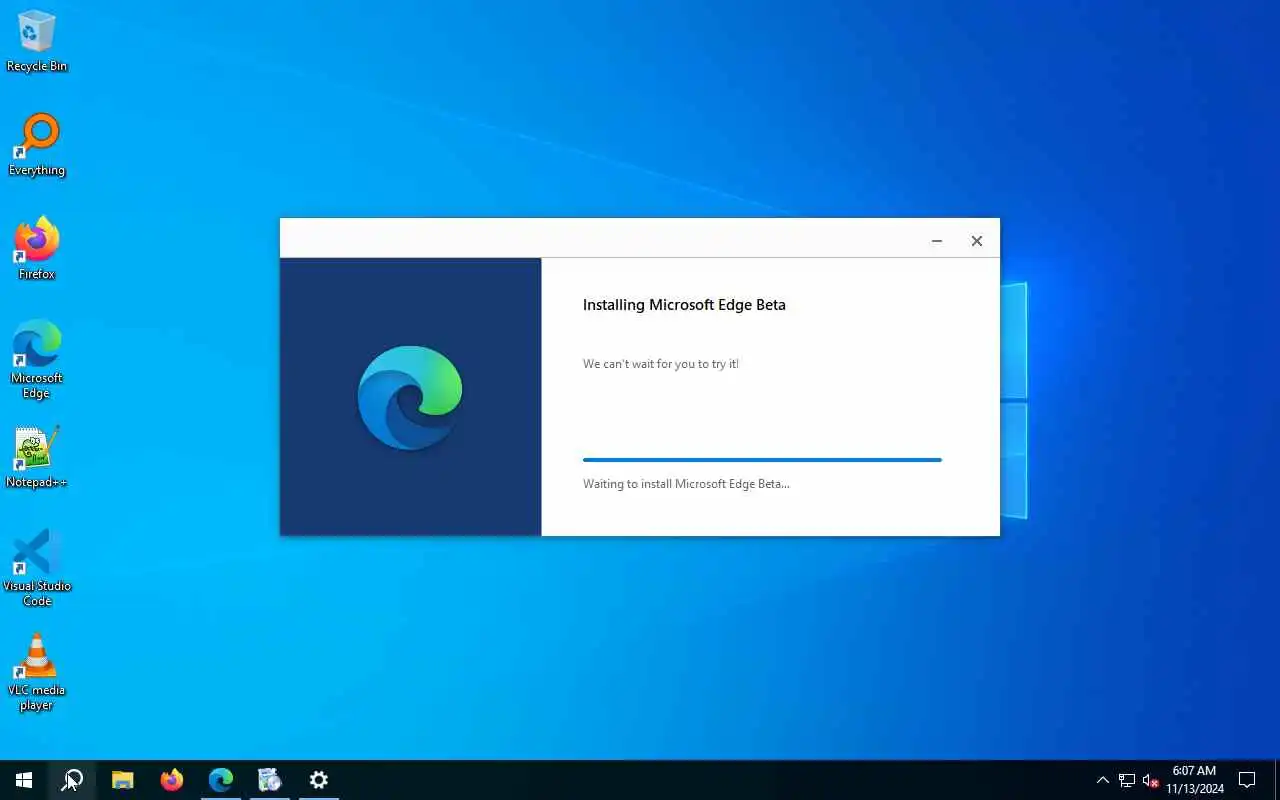Open the taskbar search magnifier
1280x800 pixels.
[x=72, y=780]
